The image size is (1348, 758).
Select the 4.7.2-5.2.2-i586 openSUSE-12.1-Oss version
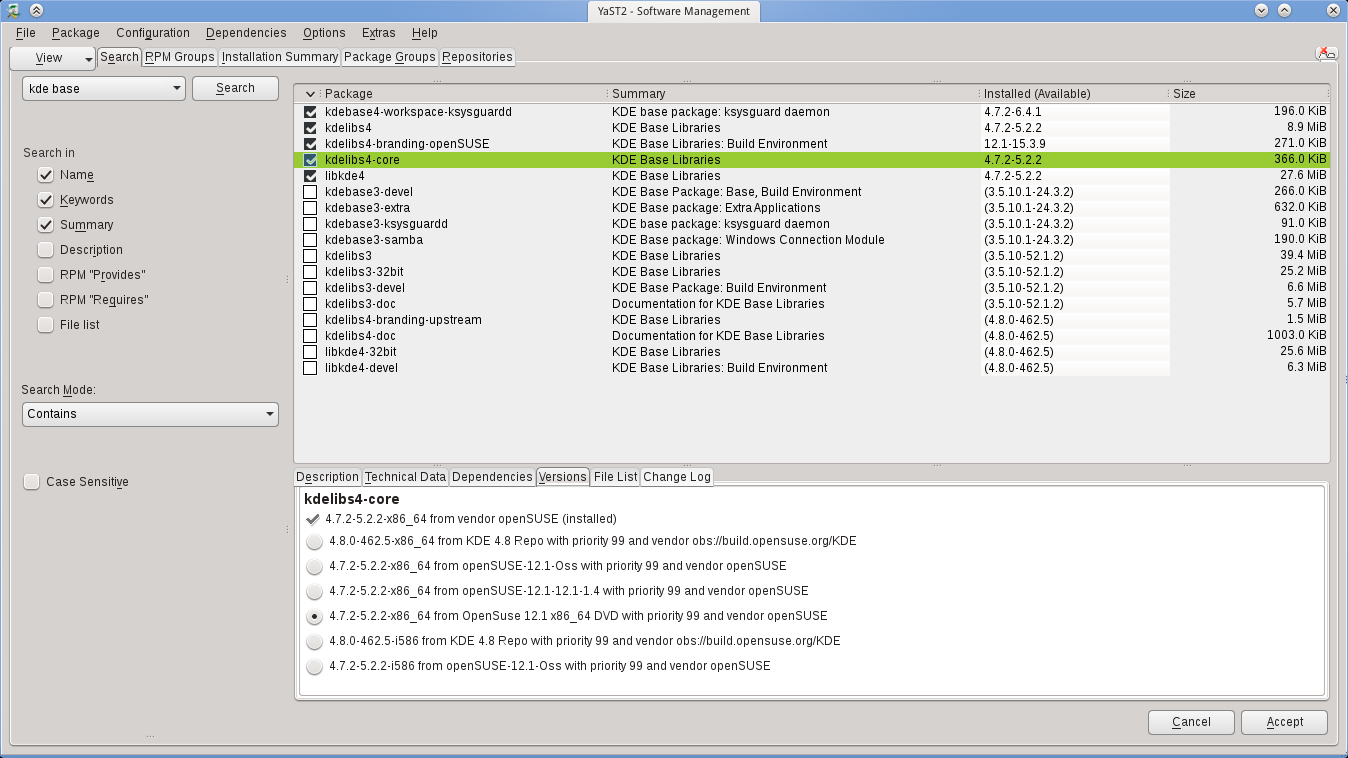pos(315,666)
